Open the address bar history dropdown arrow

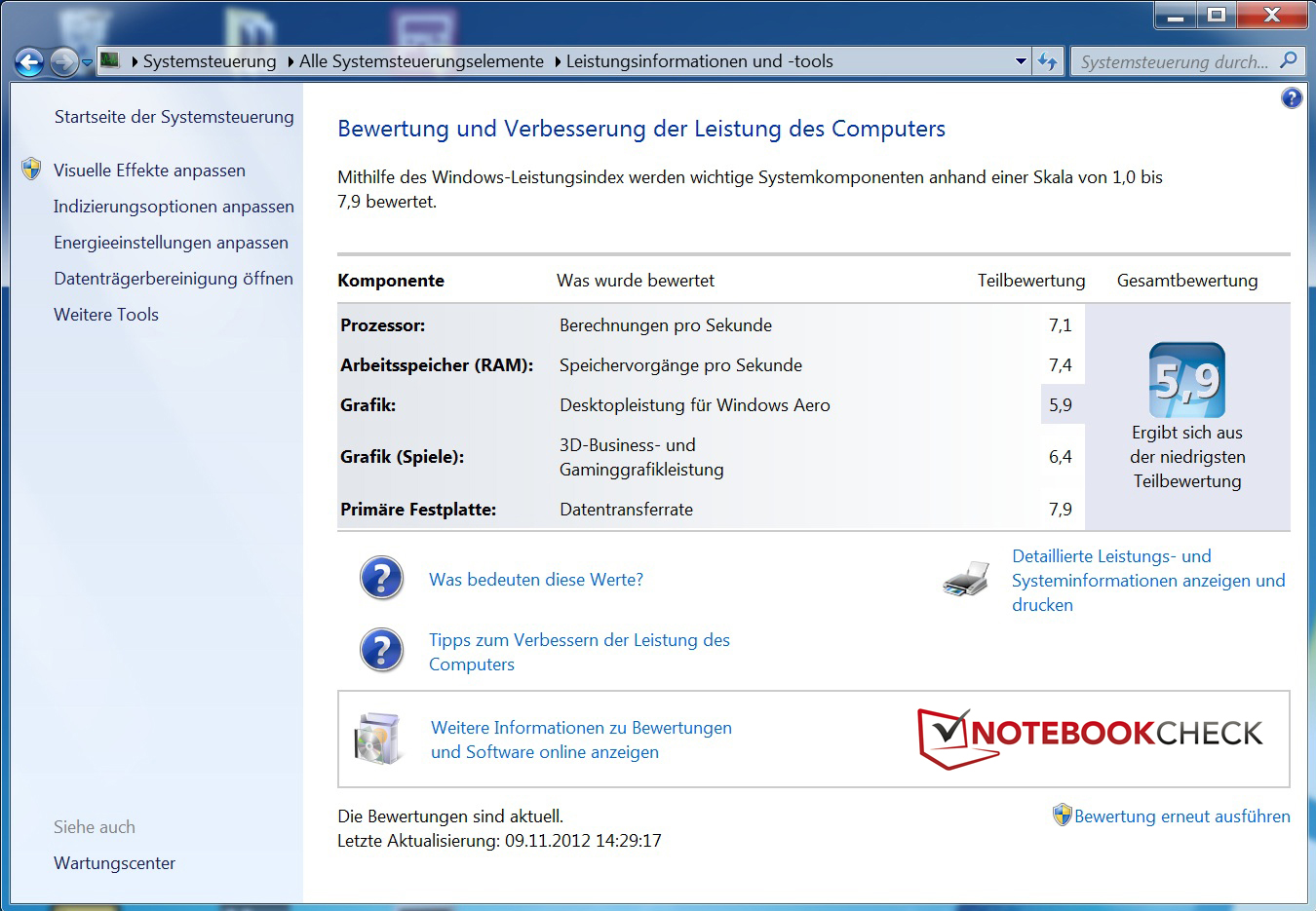point(1021,61)
